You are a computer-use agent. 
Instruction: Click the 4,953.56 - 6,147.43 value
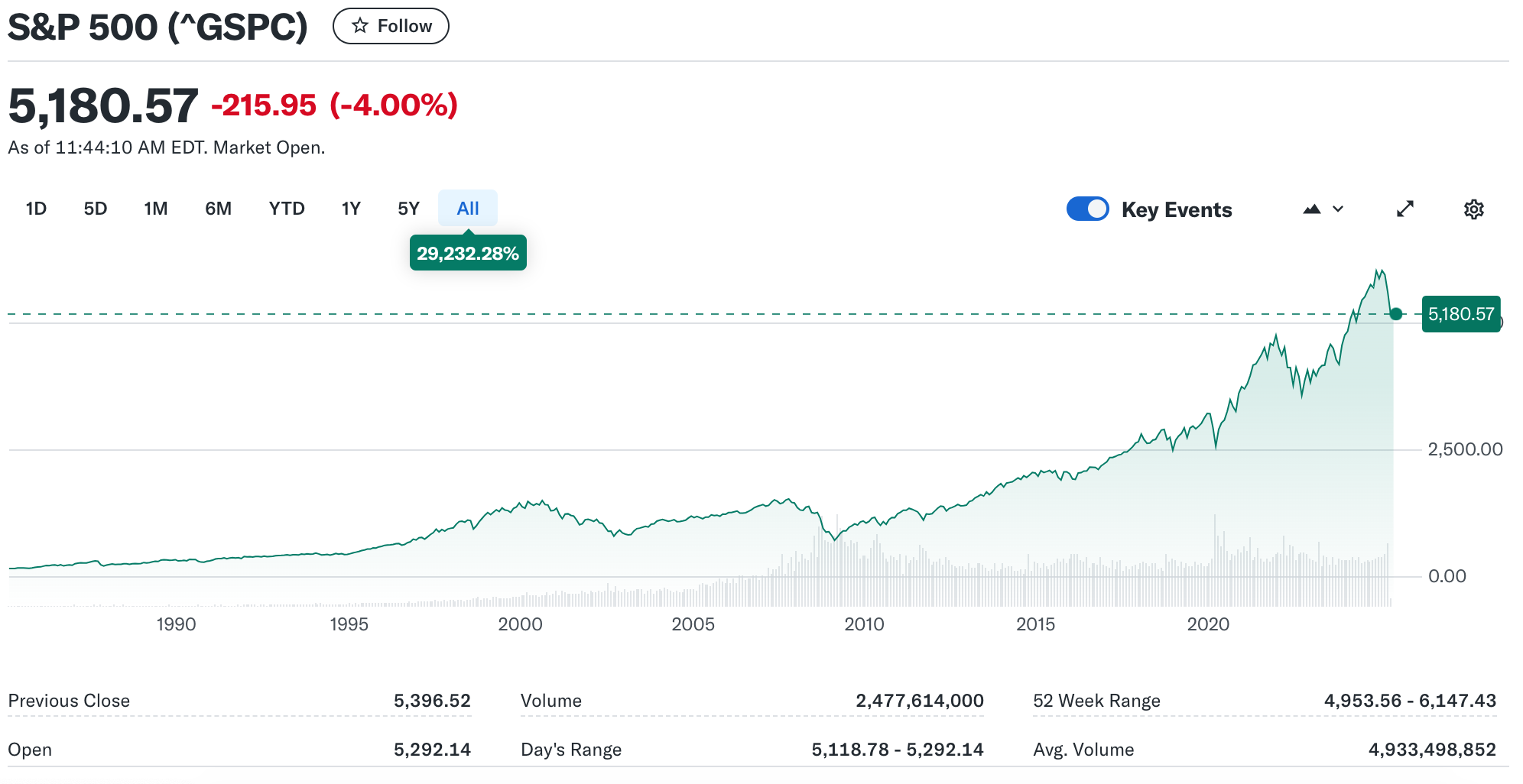tap(1410, 701)
